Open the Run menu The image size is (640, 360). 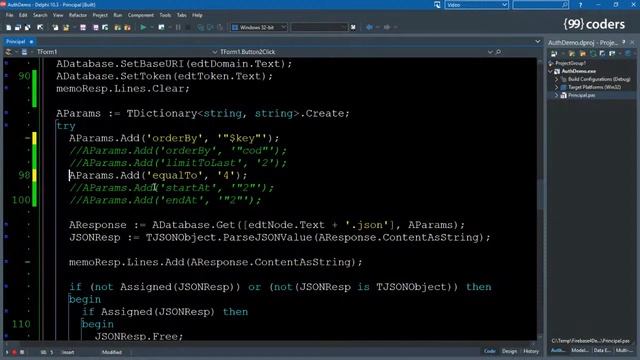click(x=118, y=15)
